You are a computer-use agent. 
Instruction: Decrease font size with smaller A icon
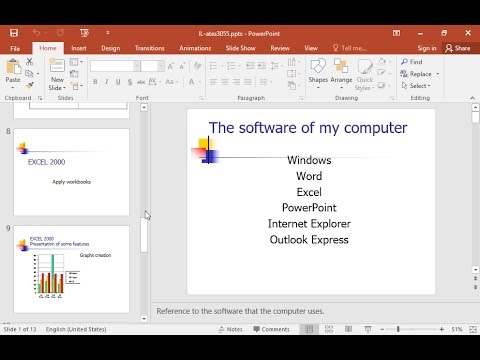tap(182, 66)
